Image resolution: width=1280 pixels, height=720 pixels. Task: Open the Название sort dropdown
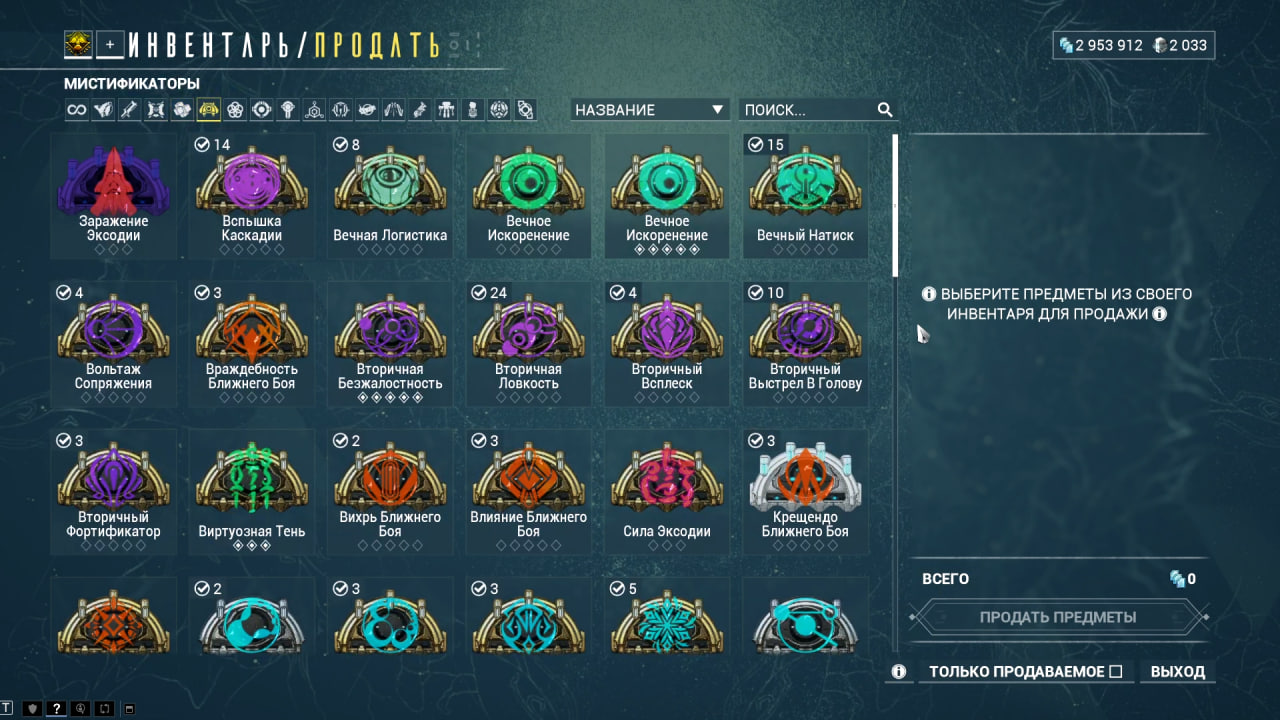click(650, 110)
